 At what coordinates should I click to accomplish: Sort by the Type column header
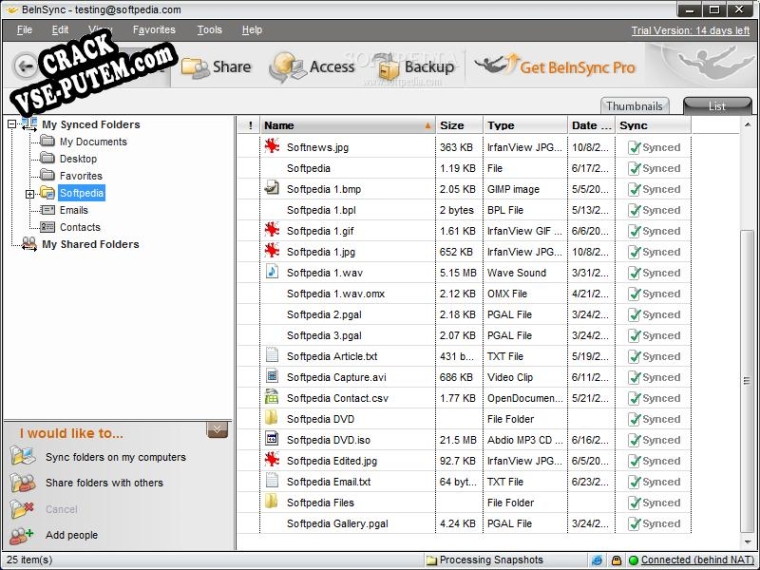click(525, 126)
